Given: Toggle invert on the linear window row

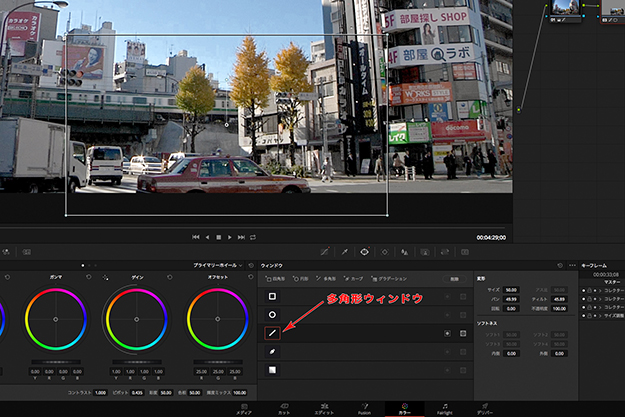Looking at the screenshot, I should [447, 296].
